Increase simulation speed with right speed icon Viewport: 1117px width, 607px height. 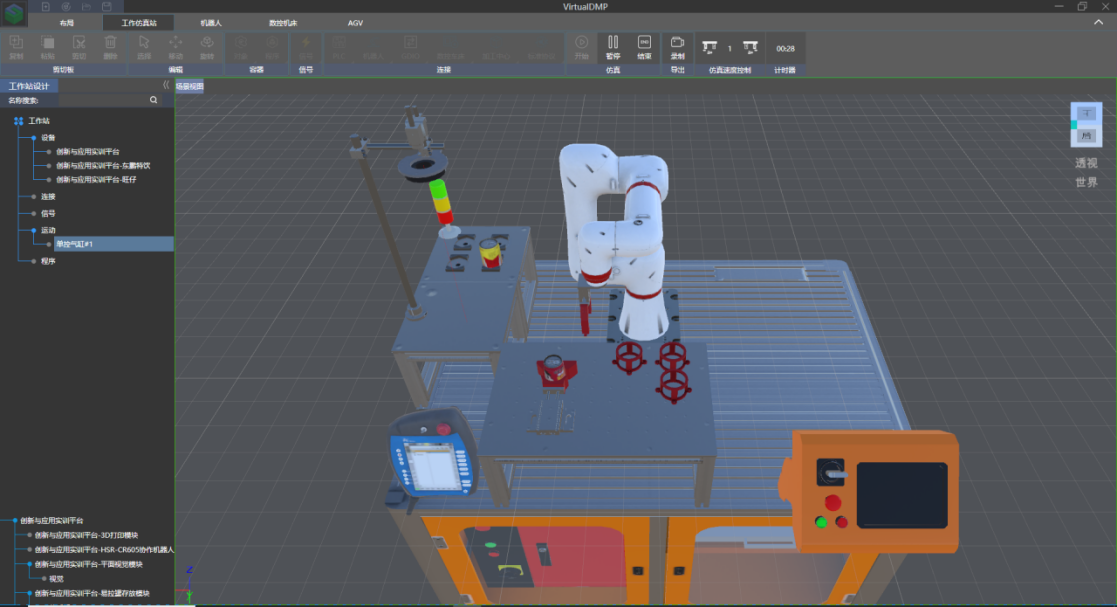[x=750, y=48]
